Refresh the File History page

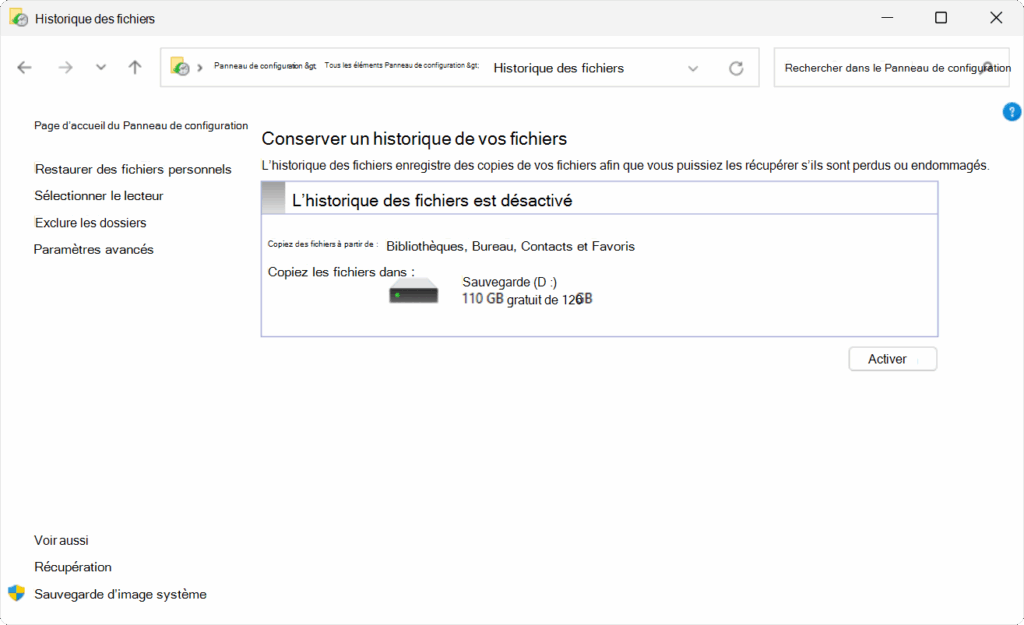pos(736,68)
